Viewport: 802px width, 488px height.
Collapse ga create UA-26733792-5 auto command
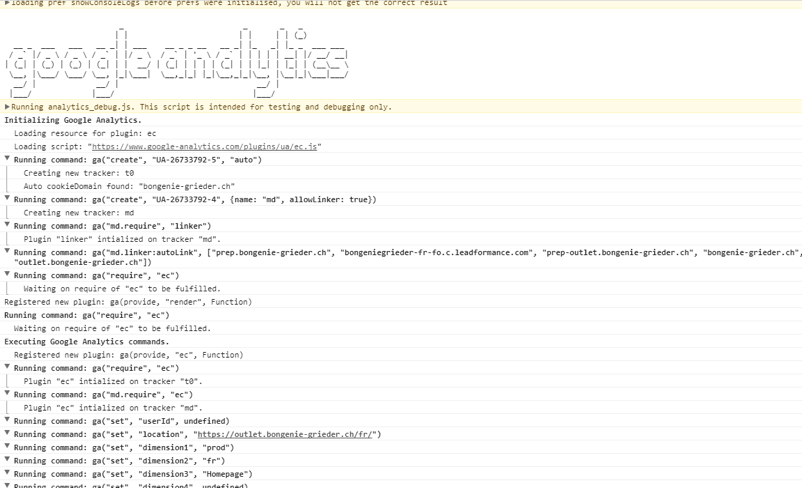(x=7, y=159)
